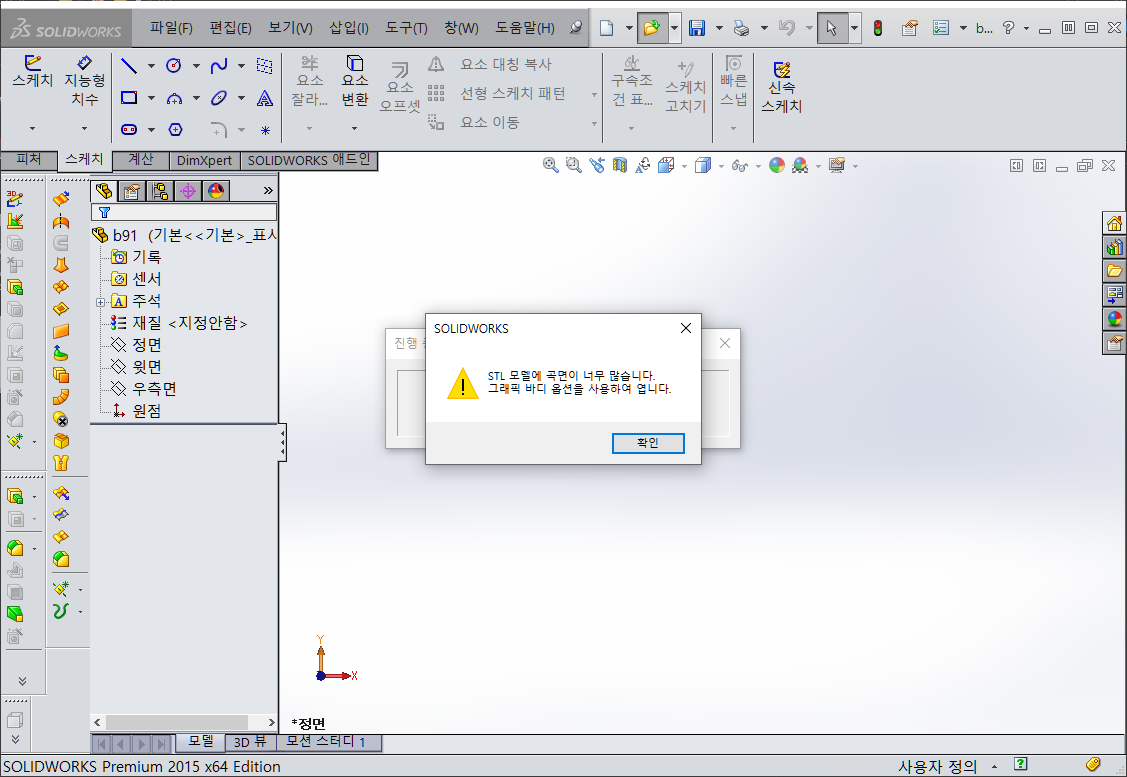Click the 요소 변환 convert entities icon
This screenshot has width=1127, height=777.
pos(354,81)
